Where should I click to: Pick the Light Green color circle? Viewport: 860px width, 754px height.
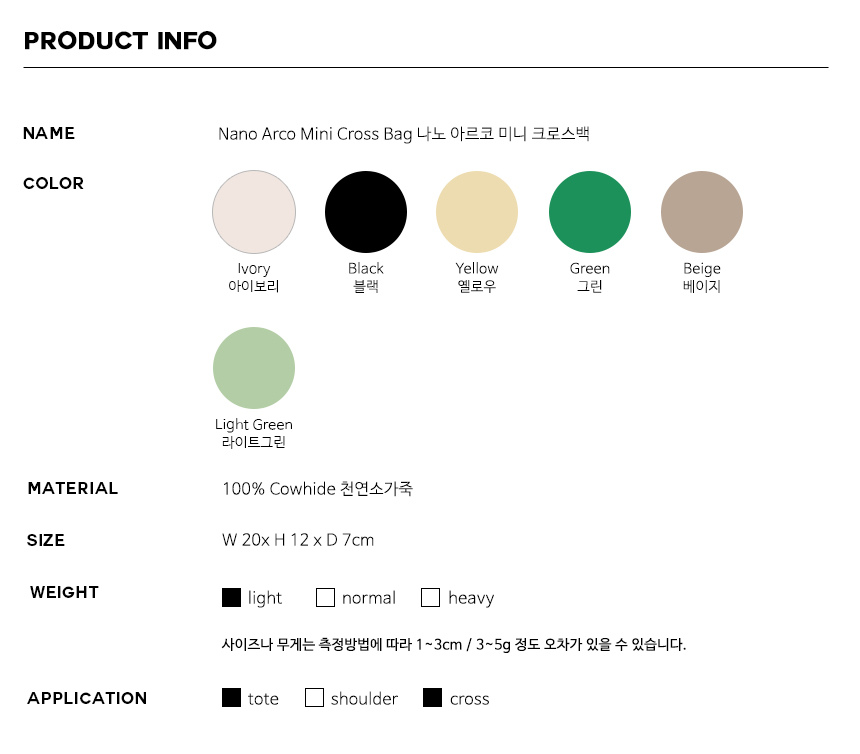pyautogui.click(x=254, y=368)
